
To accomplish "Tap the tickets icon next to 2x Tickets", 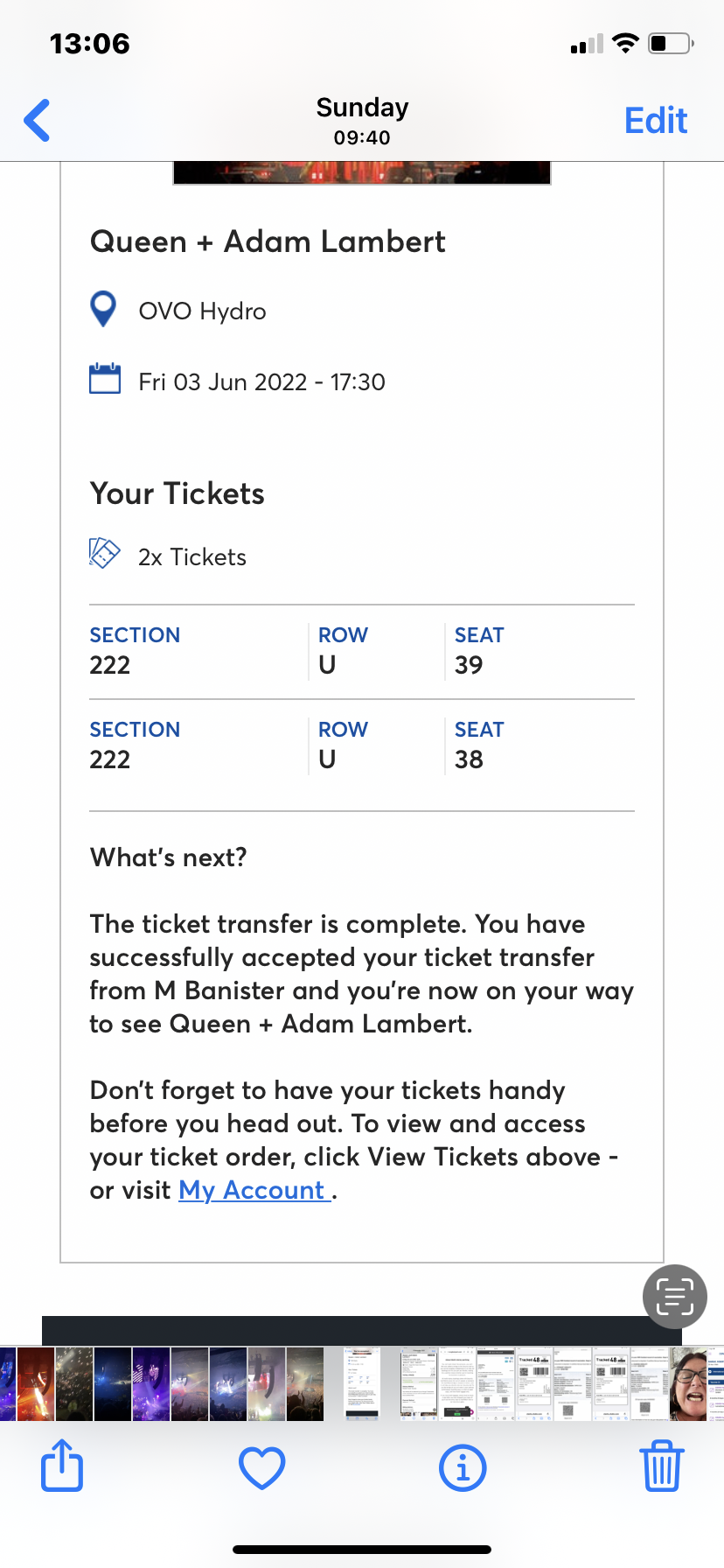I will (104, 554).
